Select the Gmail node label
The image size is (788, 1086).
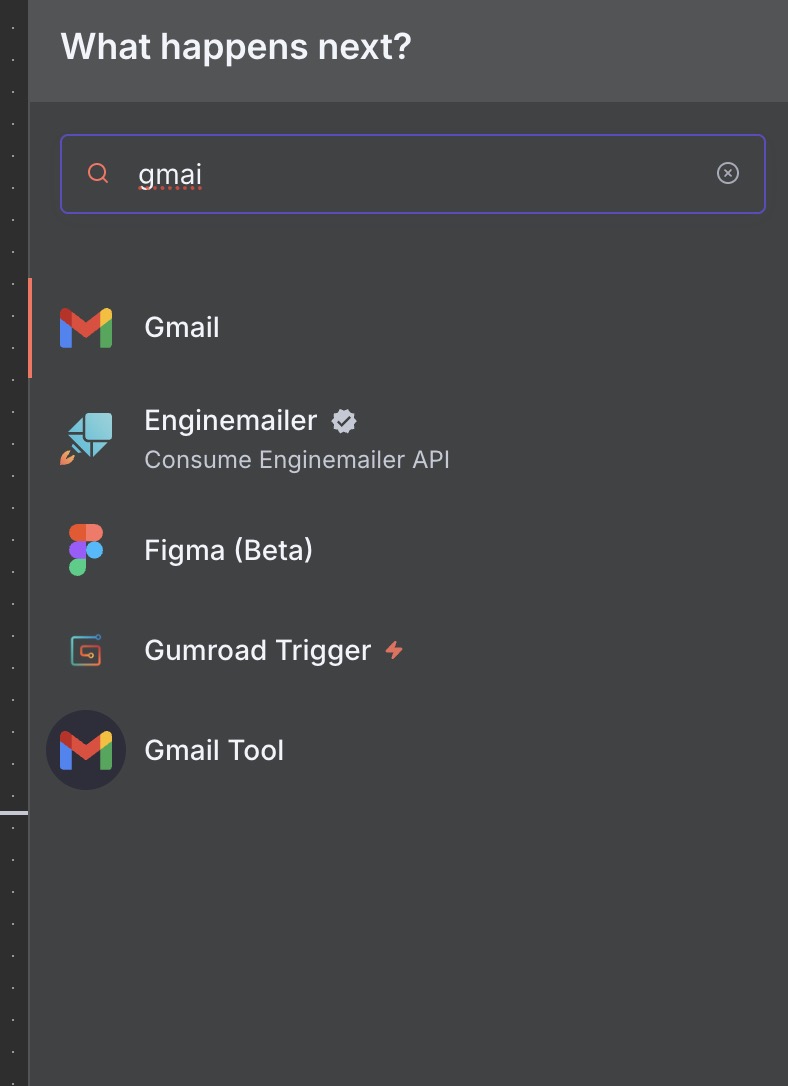pos(182,328)
